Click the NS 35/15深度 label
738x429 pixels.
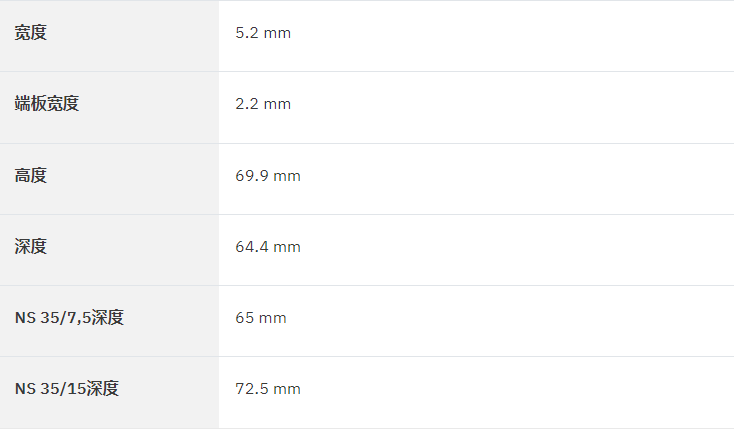click(67, 389)
